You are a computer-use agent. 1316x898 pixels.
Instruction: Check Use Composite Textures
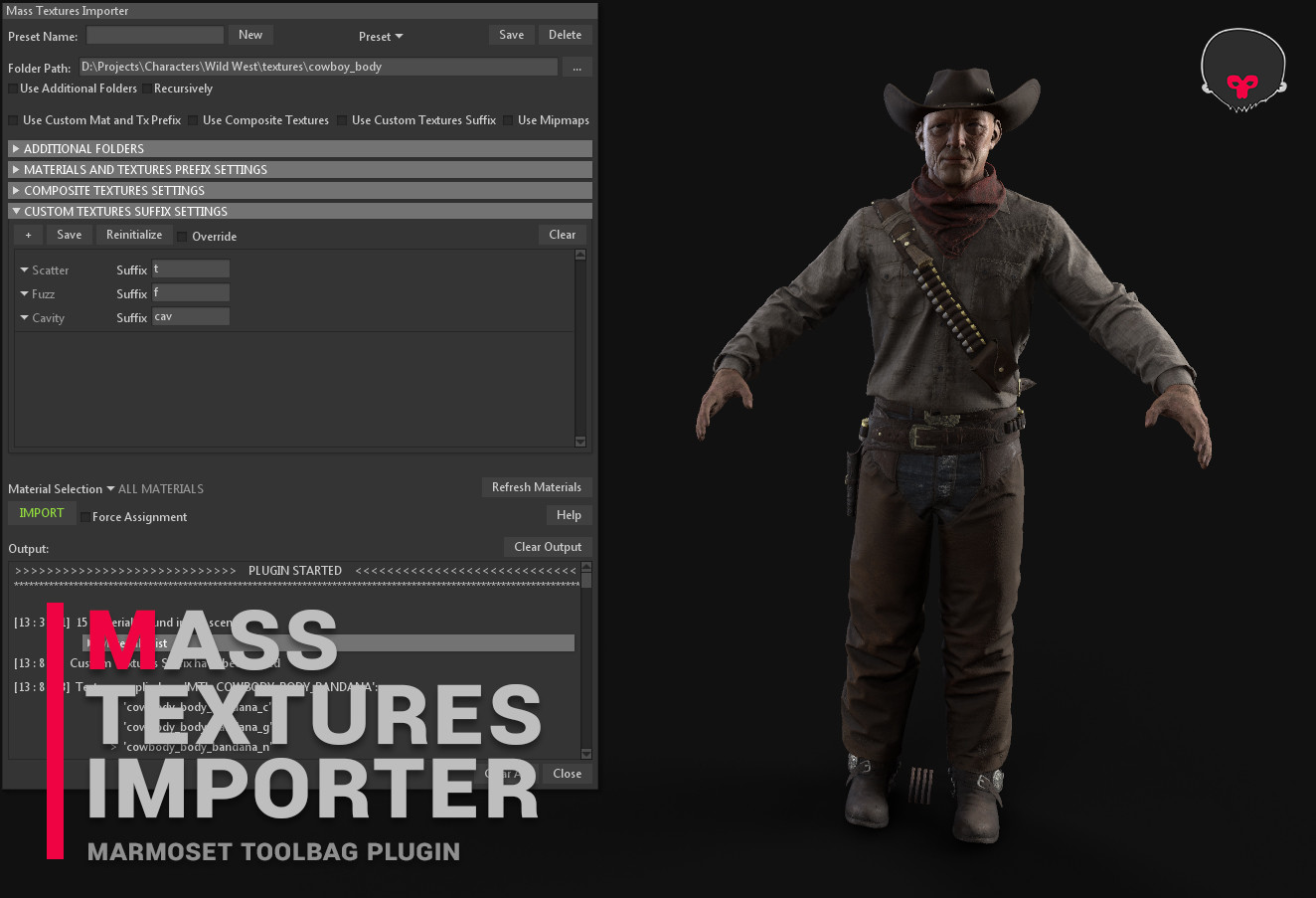[194, 119]
